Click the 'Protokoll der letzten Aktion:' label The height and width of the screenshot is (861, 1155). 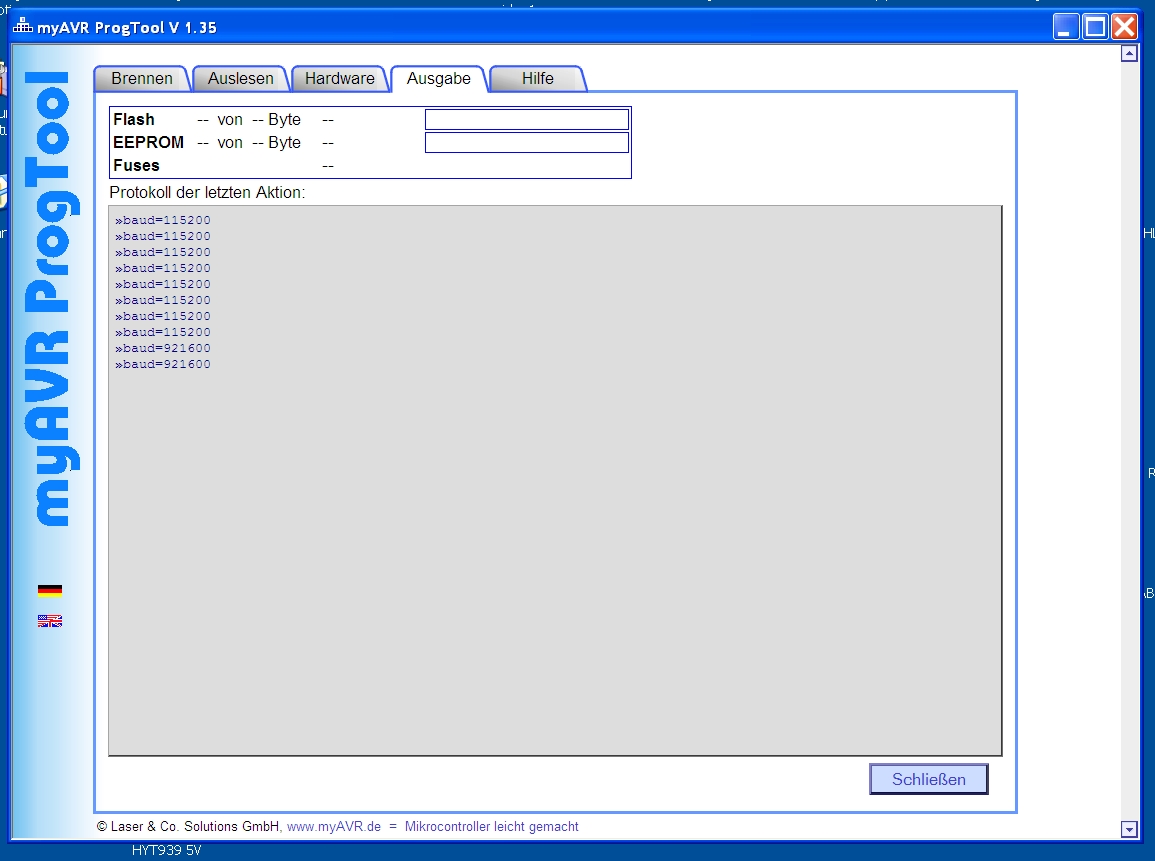(x=207, y=192)
